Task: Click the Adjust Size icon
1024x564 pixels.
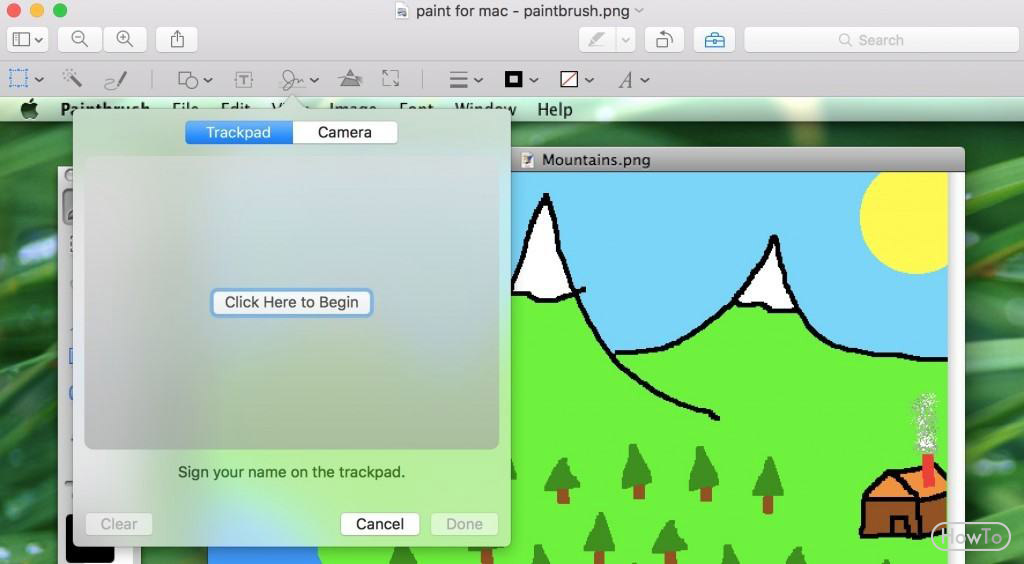Action: pyautogui.click(x=391, y=79)
